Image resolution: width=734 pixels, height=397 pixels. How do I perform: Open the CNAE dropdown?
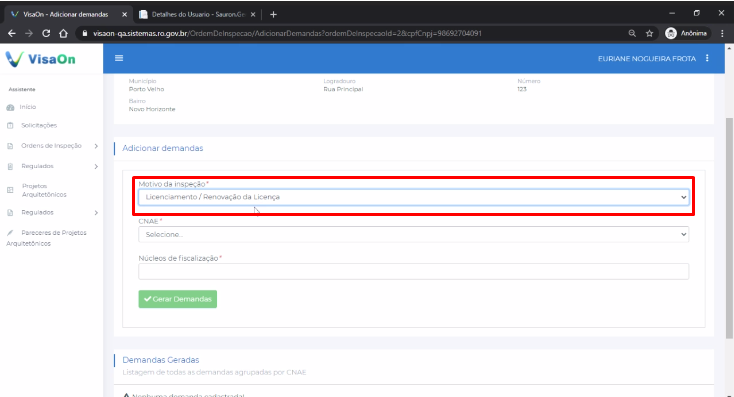click(x=413, y=234)
